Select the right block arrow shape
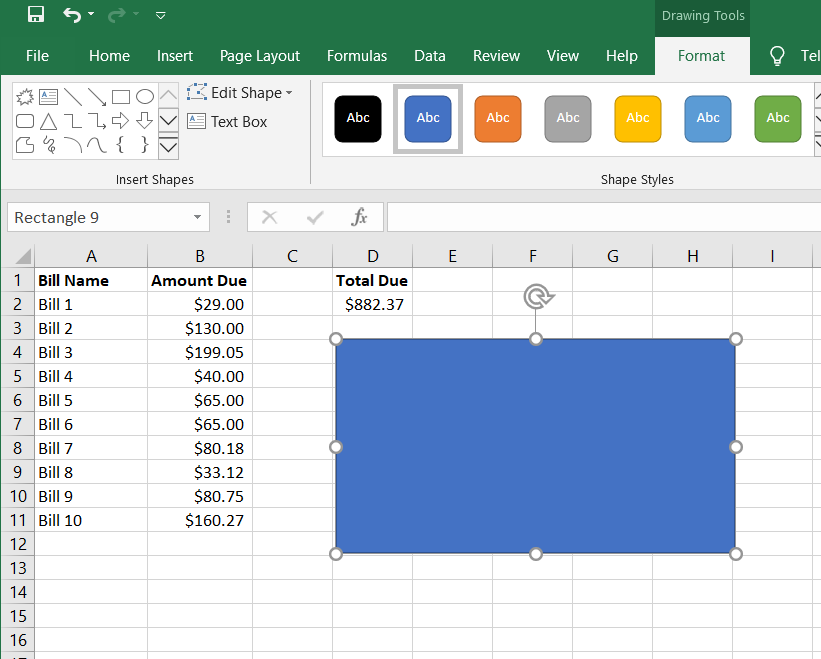The width and height of the screenshot is (821, 659). coord(121,121)
